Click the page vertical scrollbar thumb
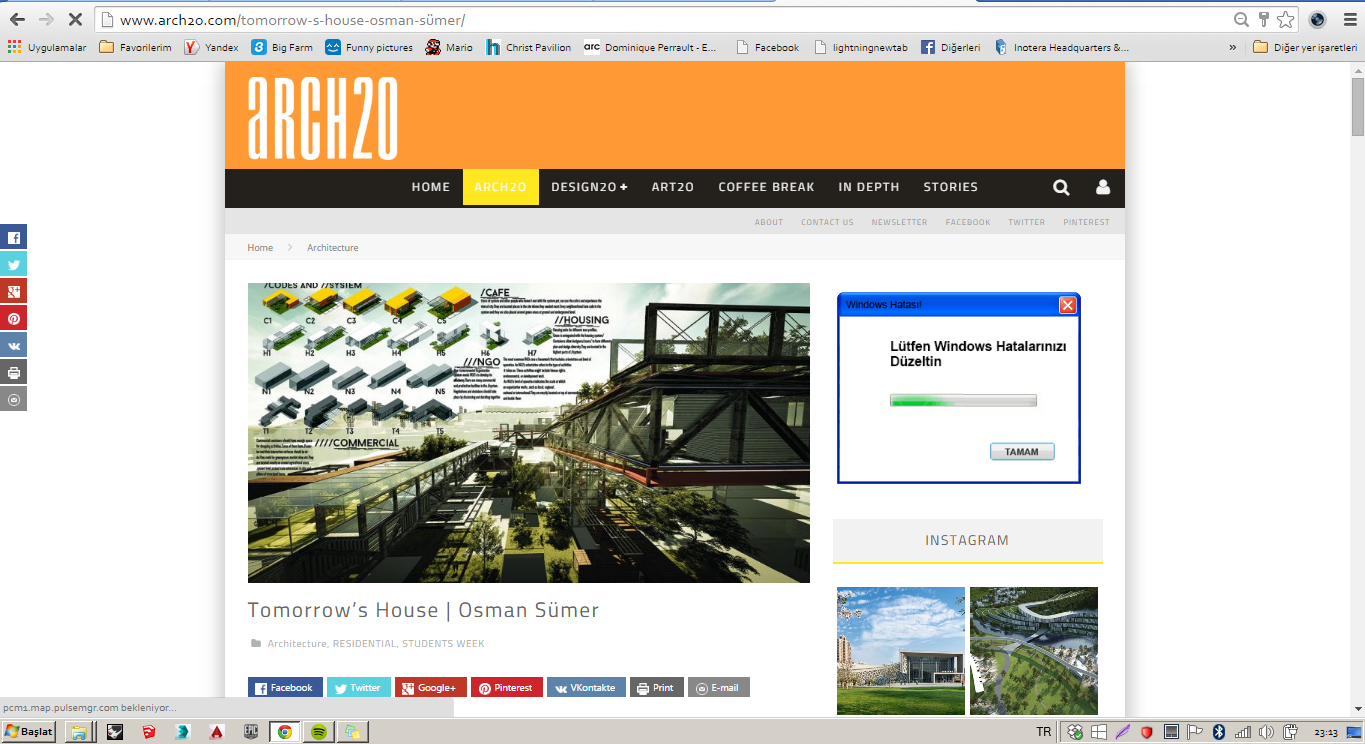This screenshot has height=744, width=1365. (1357, 105)
